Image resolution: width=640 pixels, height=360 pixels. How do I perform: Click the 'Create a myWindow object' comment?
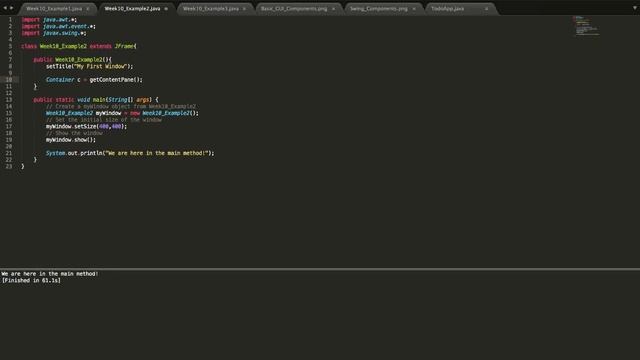tap(121, 106)
